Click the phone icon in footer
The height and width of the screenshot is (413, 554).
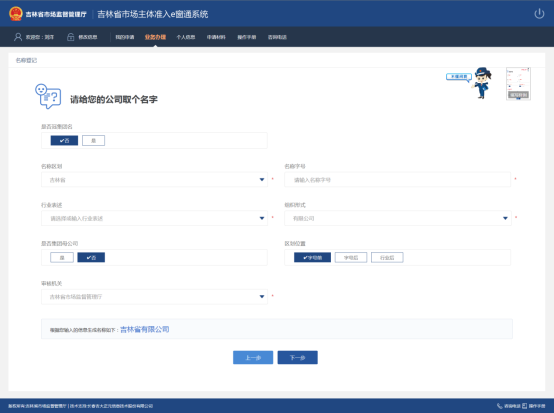pos(500,406)
